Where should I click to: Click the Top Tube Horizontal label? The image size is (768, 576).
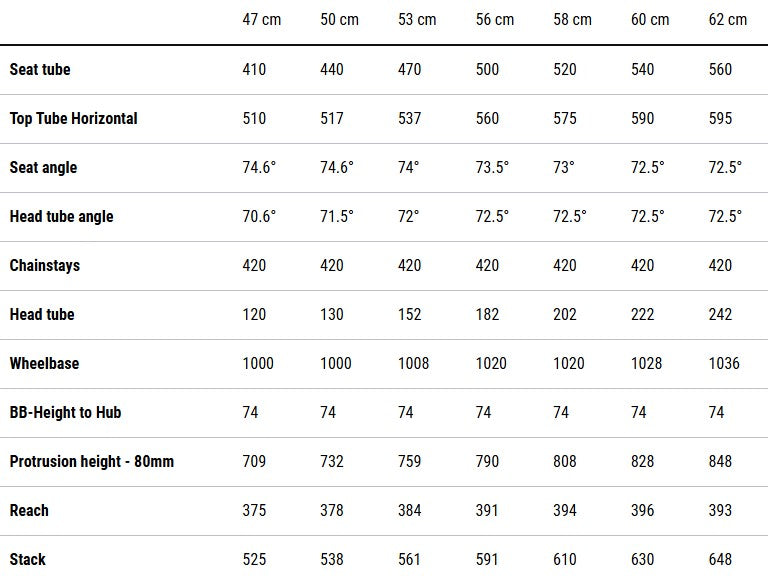73,118
